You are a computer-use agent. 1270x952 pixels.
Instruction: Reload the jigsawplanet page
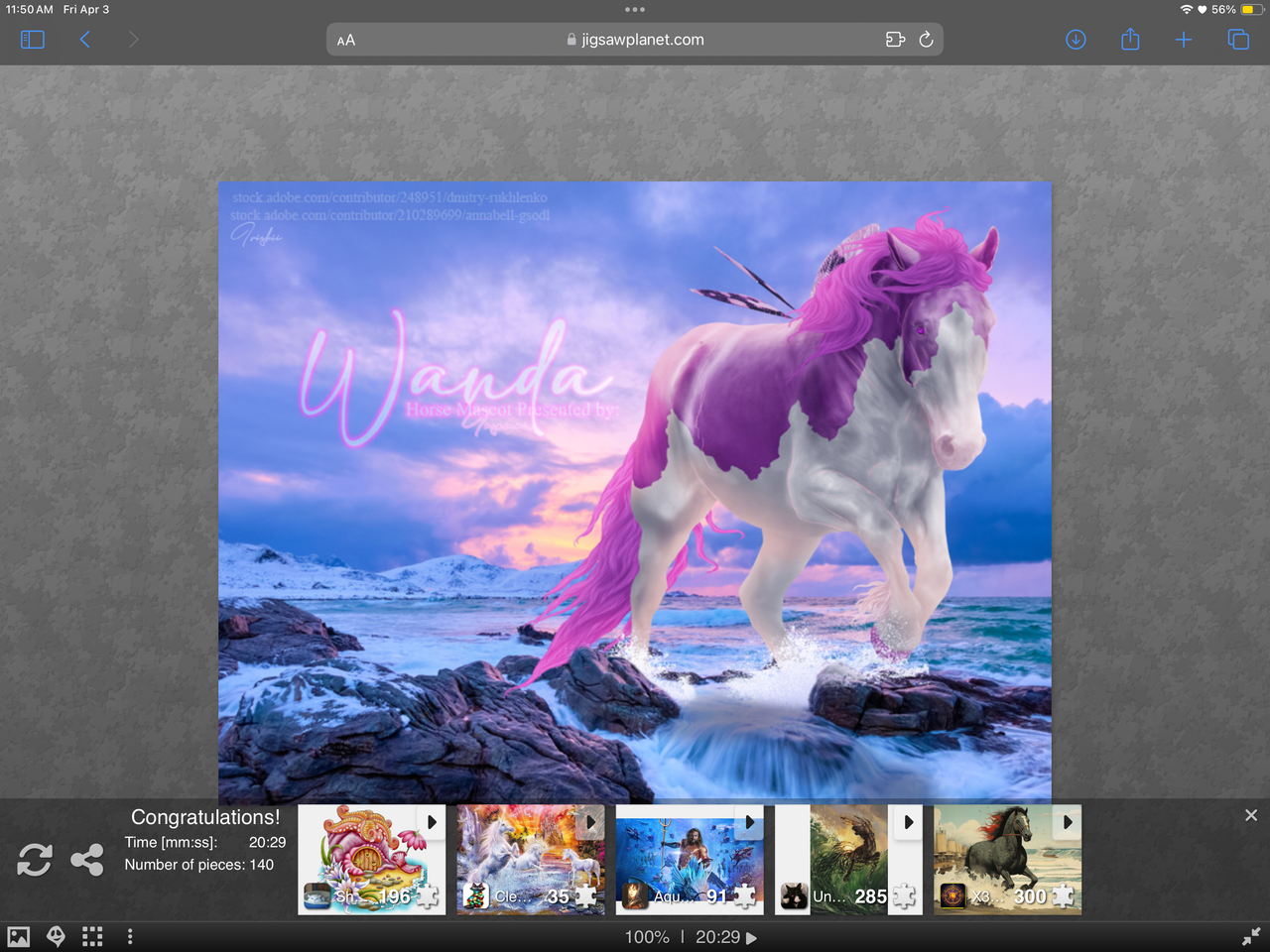click(926, 40)
